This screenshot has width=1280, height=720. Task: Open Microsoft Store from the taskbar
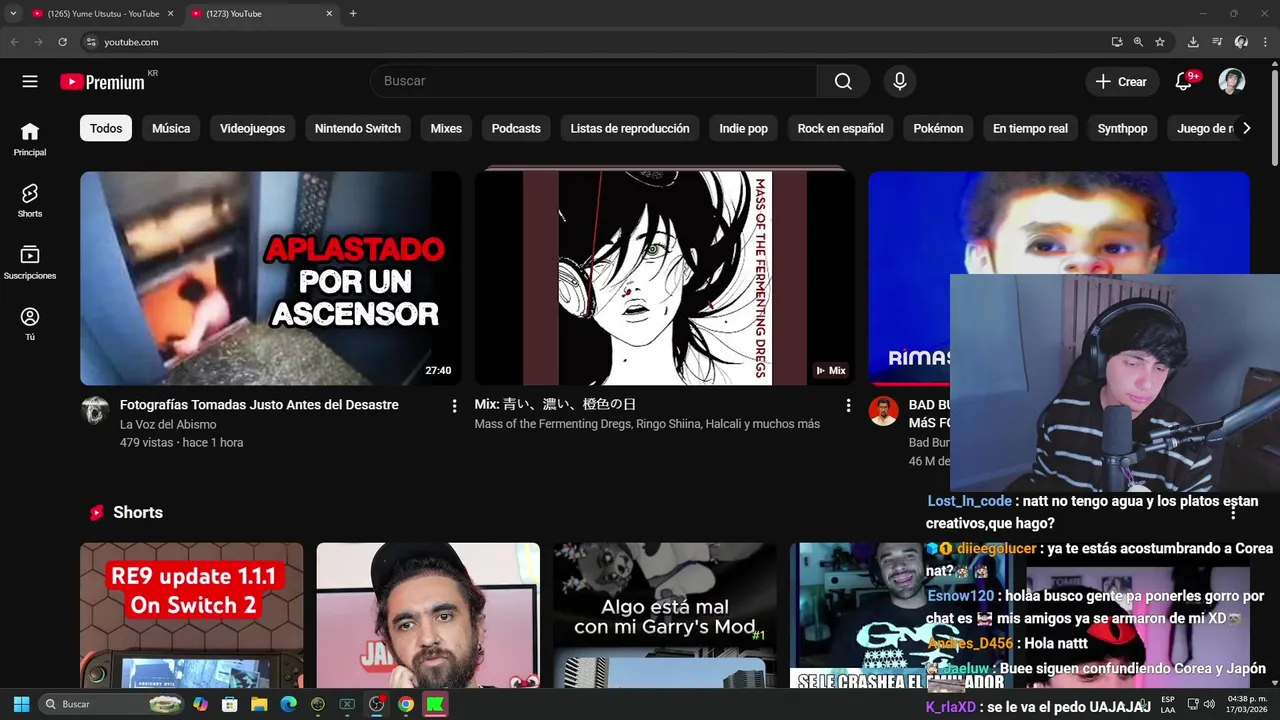click(x=229, y=704)
